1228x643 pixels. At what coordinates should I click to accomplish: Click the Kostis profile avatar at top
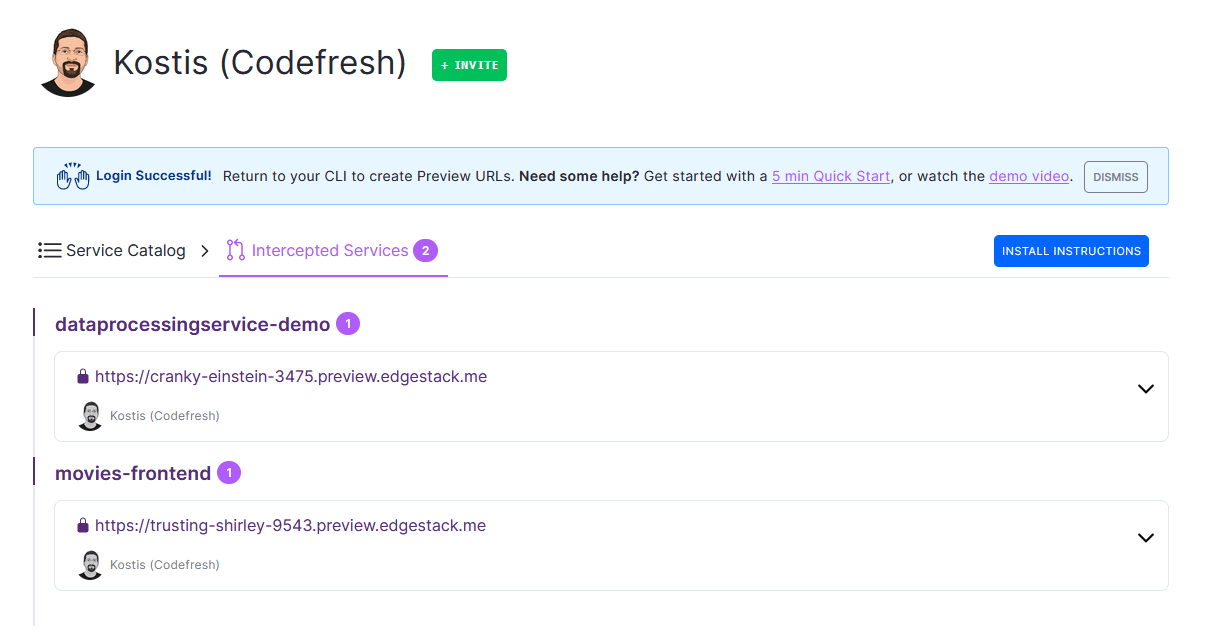click(68, 63)
